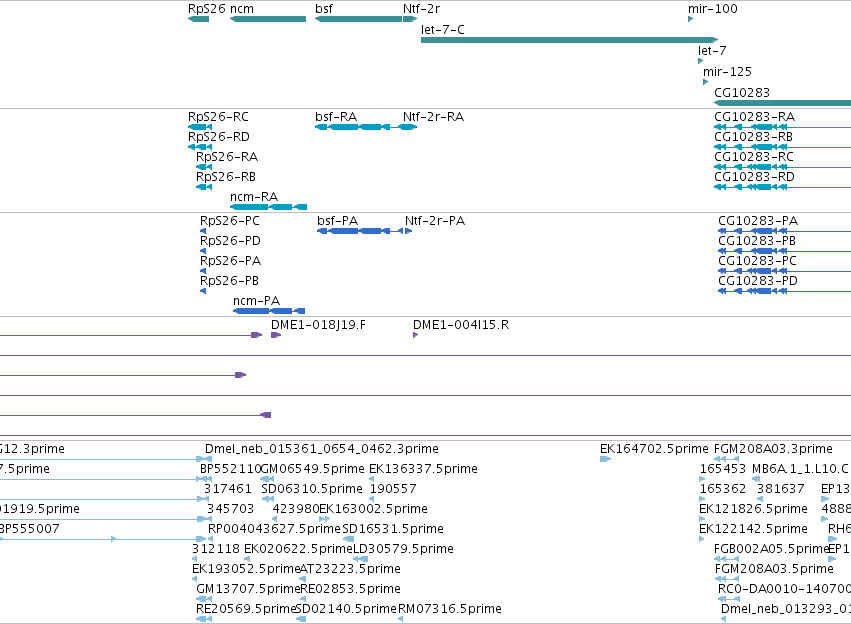Select the EK164702.5prime EST label
Viewport: 851px width, 624px height.
point(654,449)
